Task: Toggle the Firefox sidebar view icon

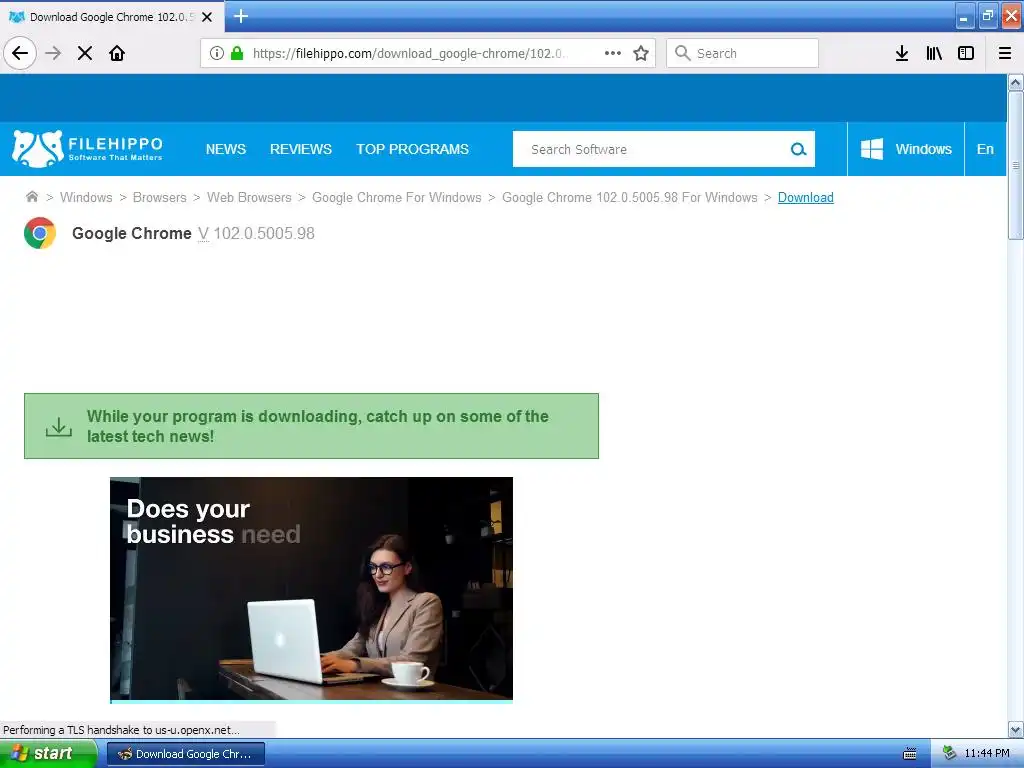Action: coord(966,53)
